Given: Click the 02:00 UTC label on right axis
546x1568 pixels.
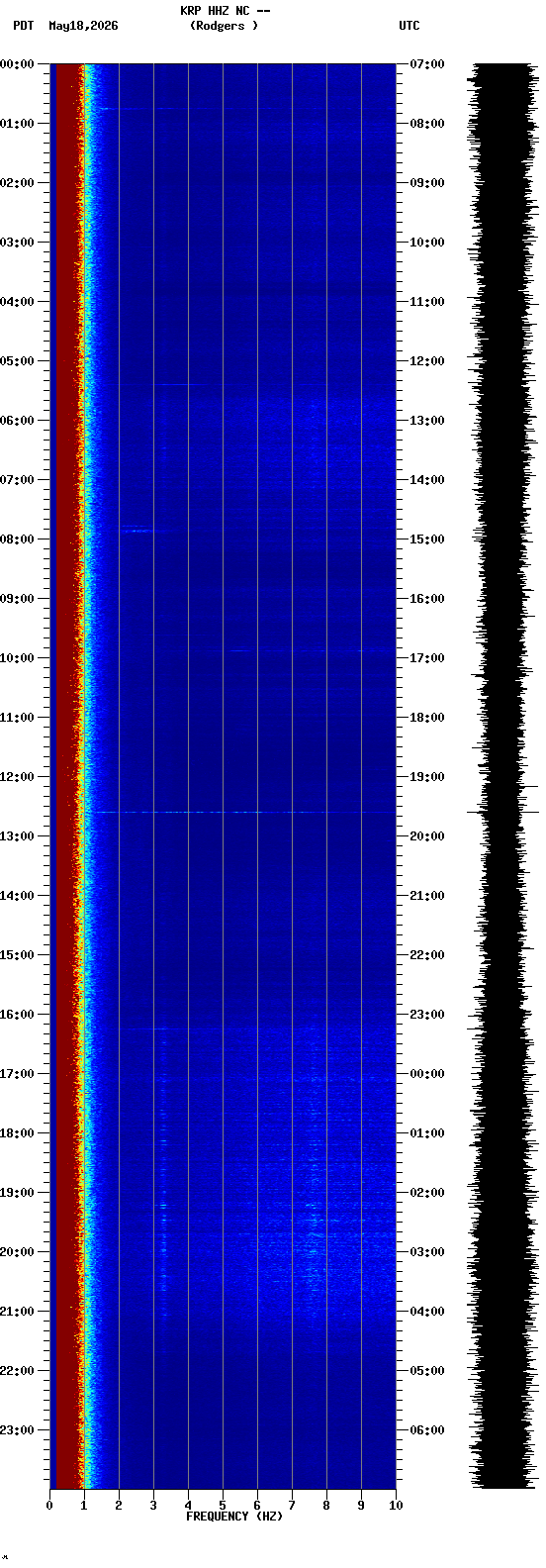Looking at the screenshot, I should [x=426, y=1193].
